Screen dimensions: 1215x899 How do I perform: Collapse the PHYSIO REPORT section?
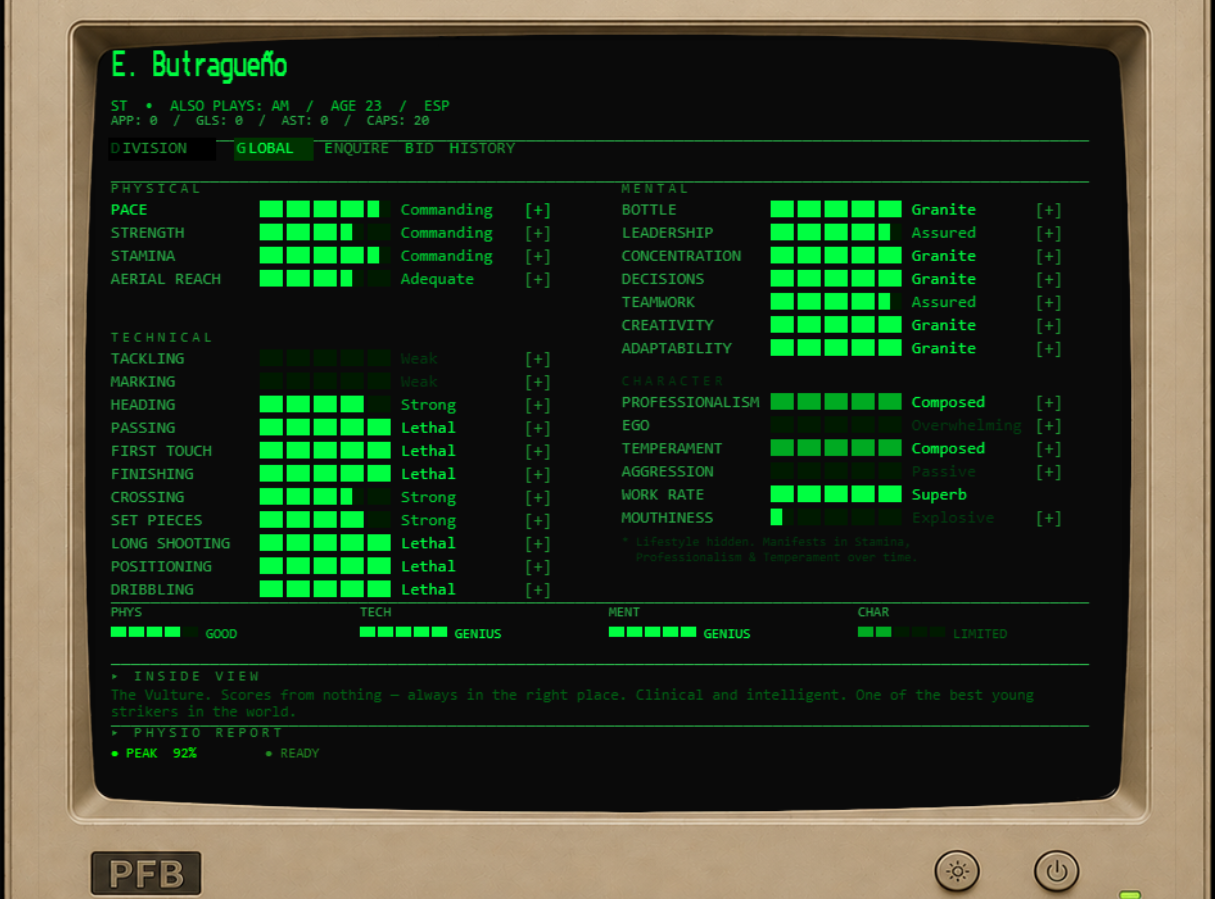point(197,733)
